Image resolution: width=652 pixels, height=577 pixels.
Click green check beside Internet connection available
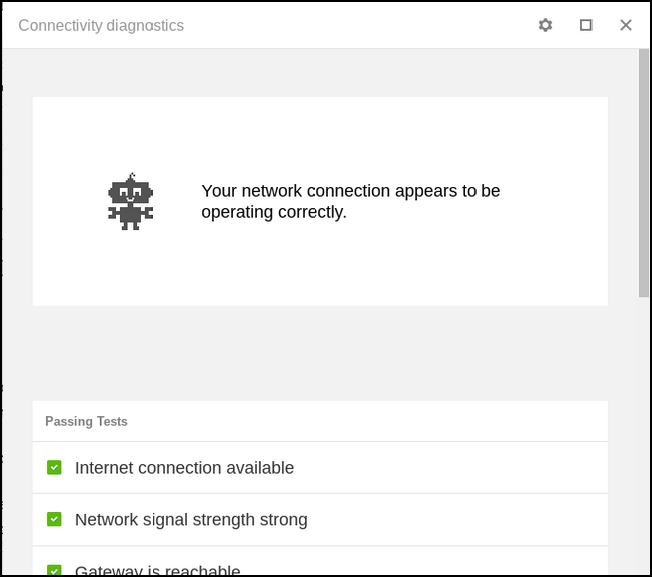[55, 467]
